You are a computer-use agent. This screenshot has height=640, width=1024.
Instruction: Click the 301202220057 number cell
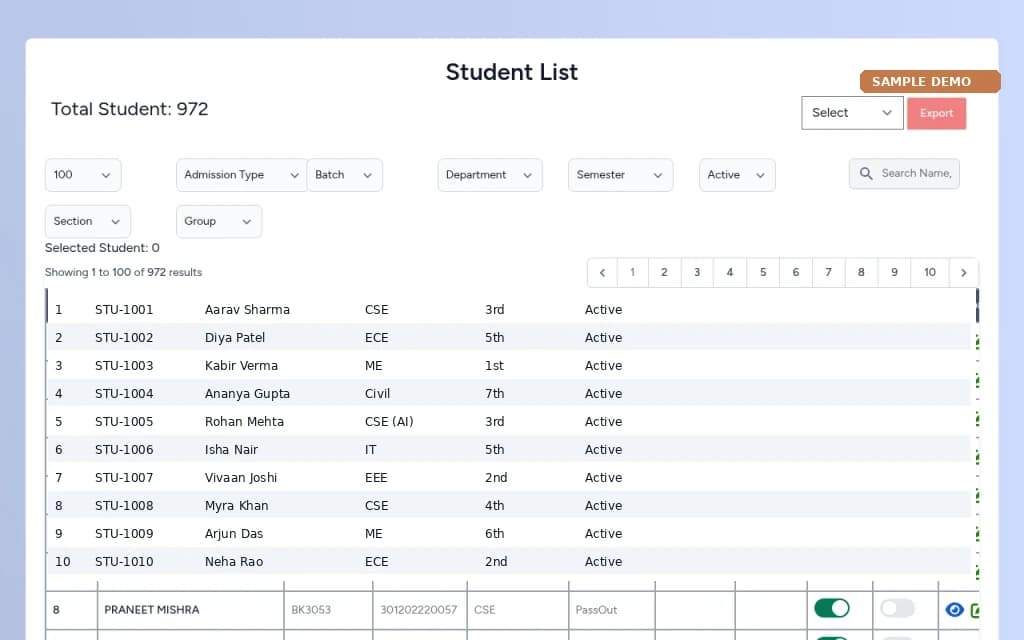click(419, 610)
